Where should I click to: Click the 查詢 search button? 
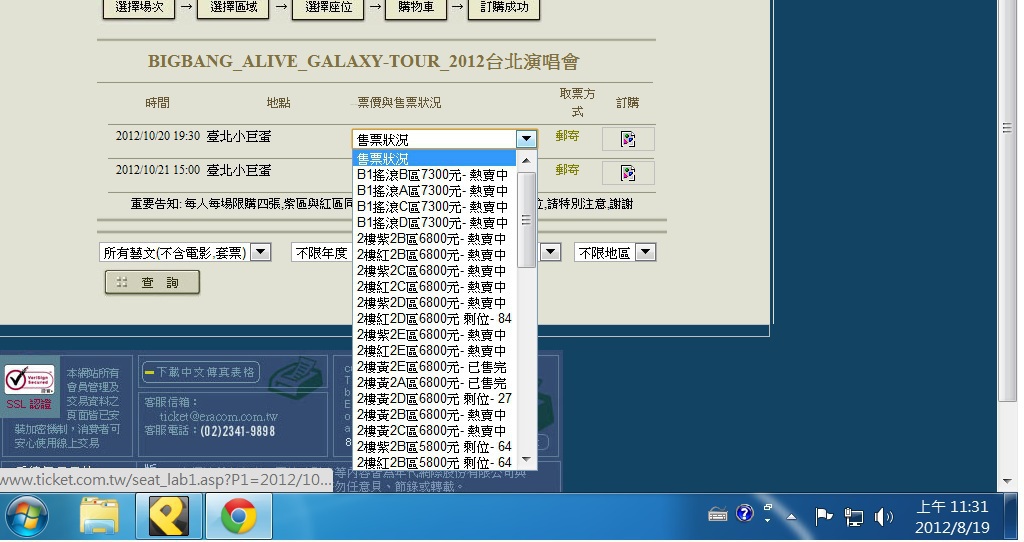[152, 283]
